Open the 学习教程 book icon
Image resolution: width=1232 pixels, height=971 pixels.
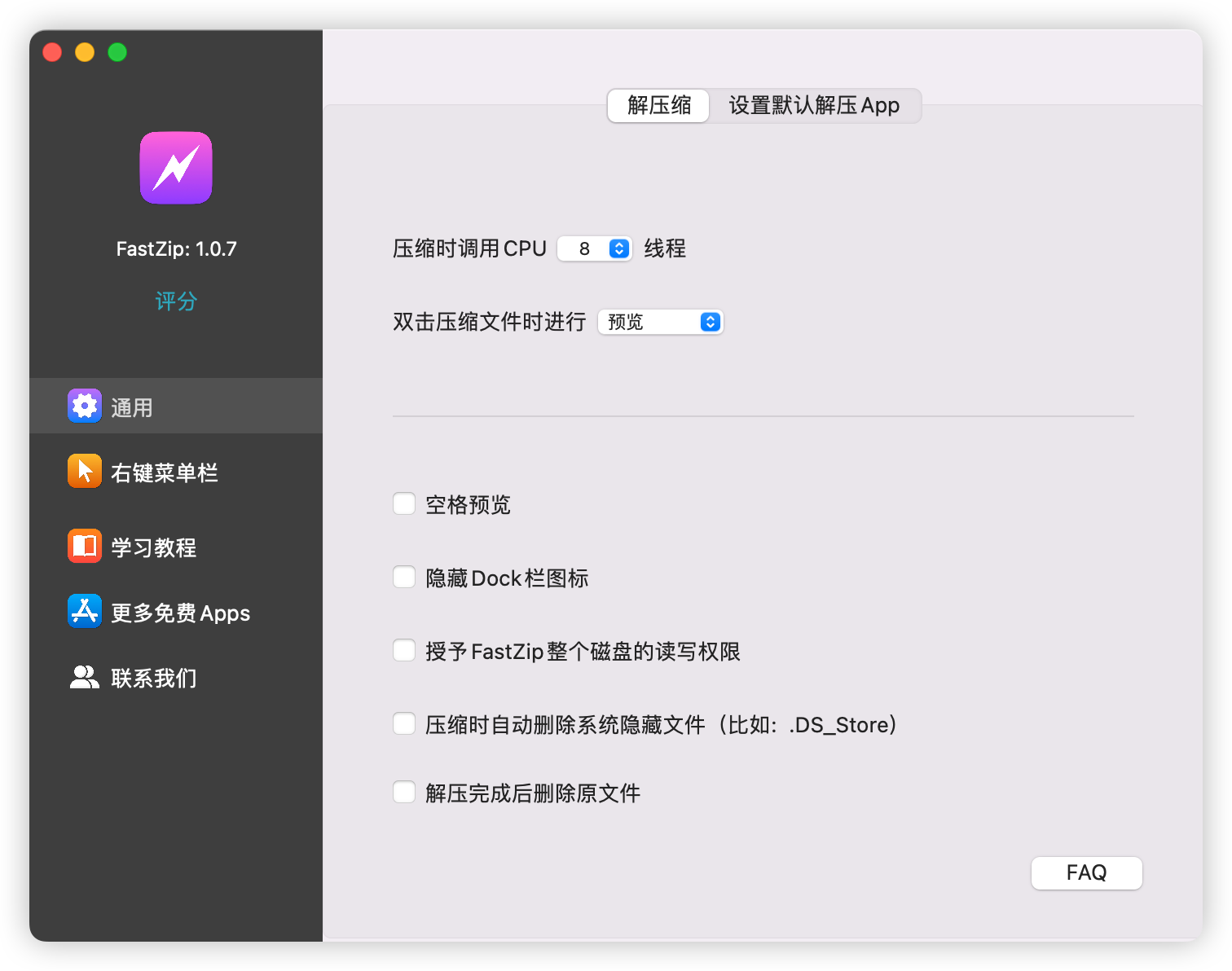(85, 546)
